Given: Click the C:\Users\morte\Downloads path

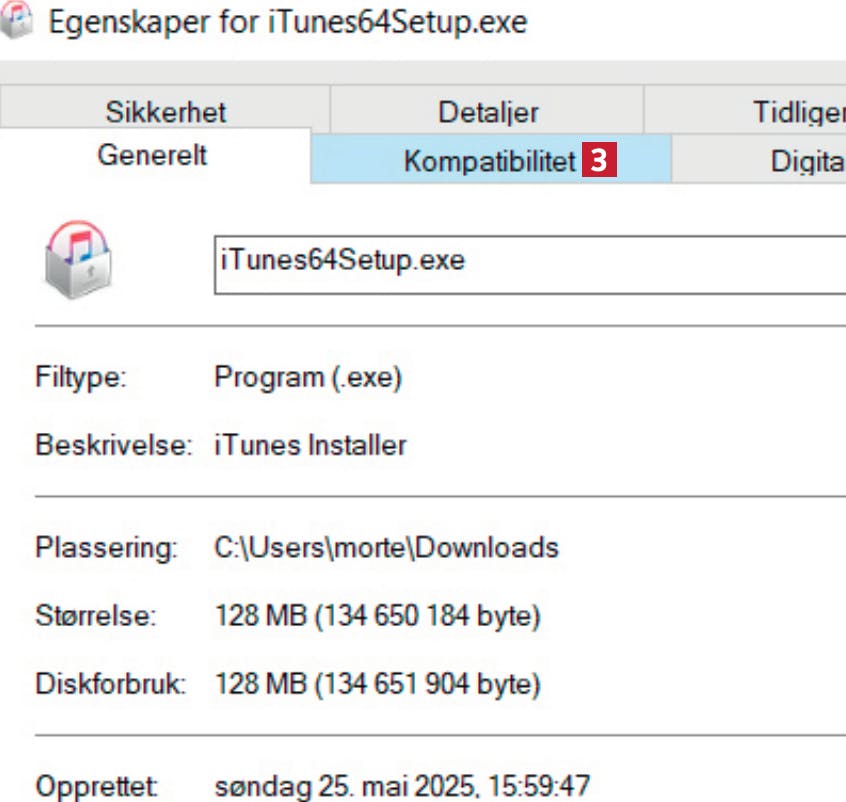Looking at the screenshot, I should point(386,548).
